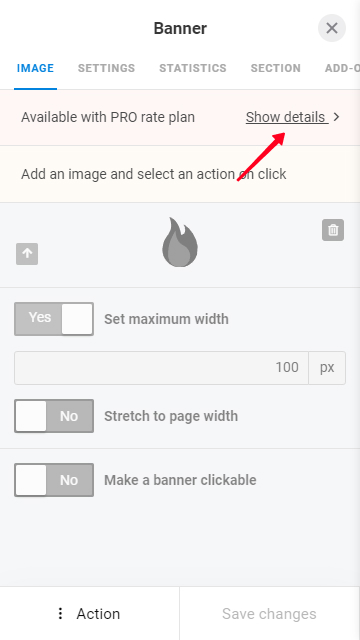
Task: Click the three-dot icon beside Action
Action: click(60, 613)
